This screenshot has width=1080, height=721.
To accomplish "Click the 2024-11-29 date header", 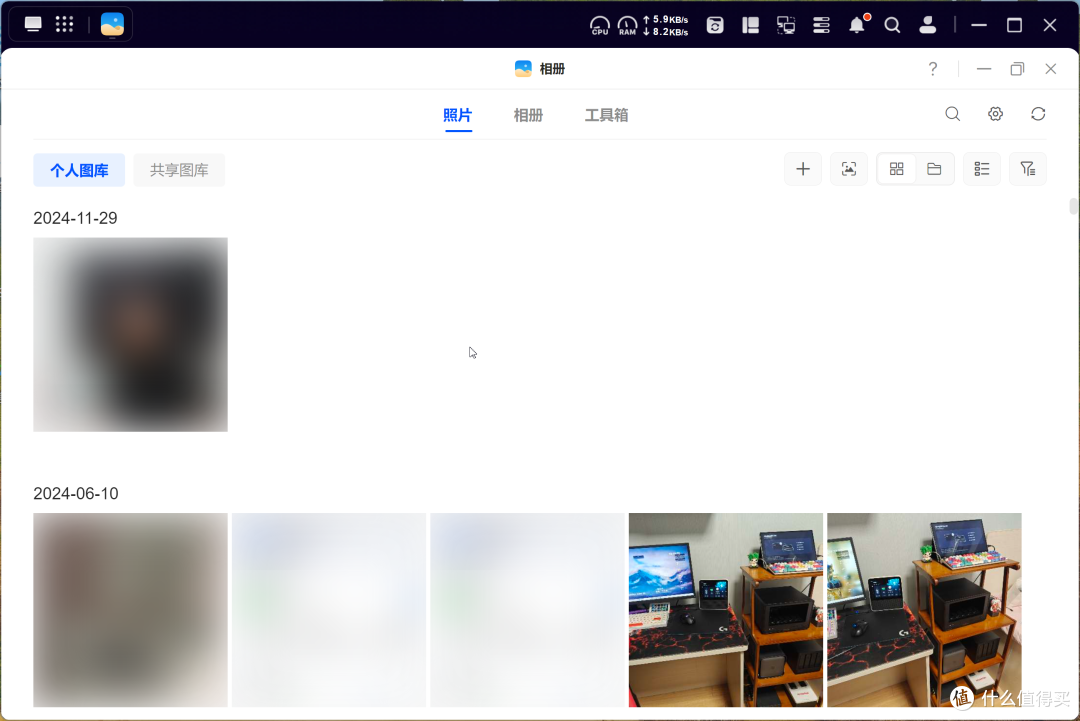I will 75,218.
